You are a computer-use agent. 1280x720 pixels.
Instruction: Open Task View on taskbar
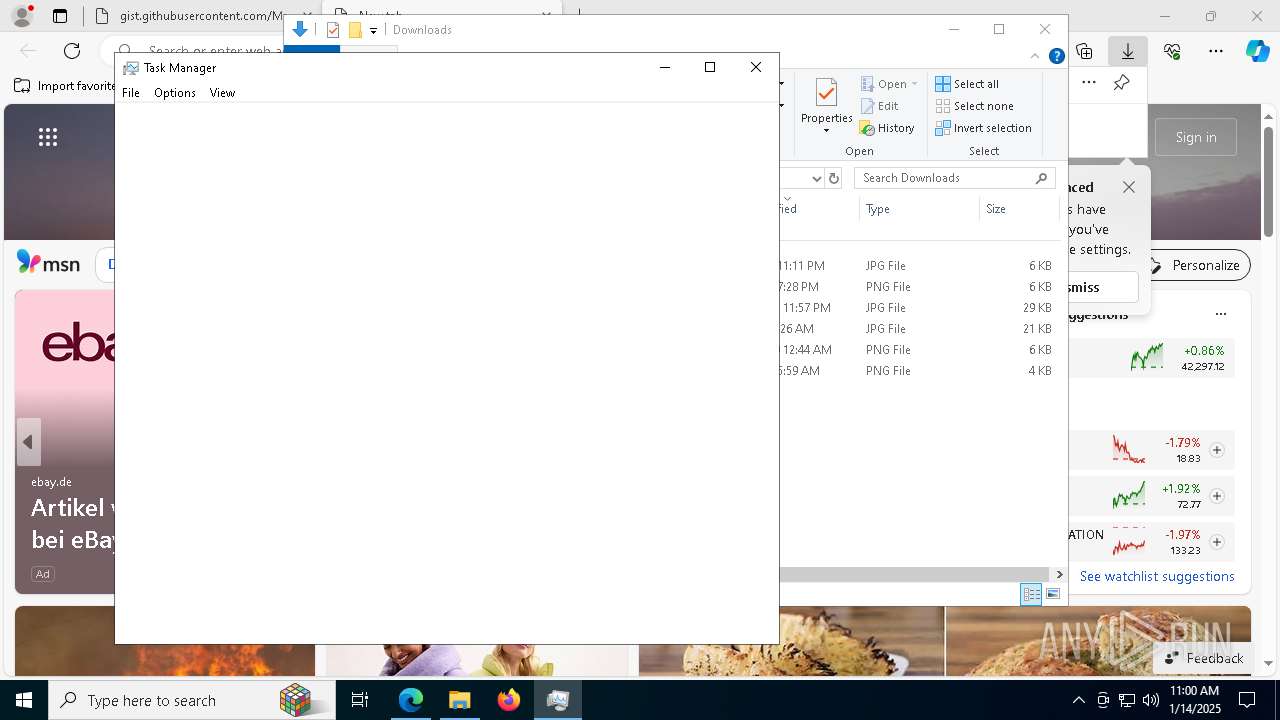(x=360, y=700)
